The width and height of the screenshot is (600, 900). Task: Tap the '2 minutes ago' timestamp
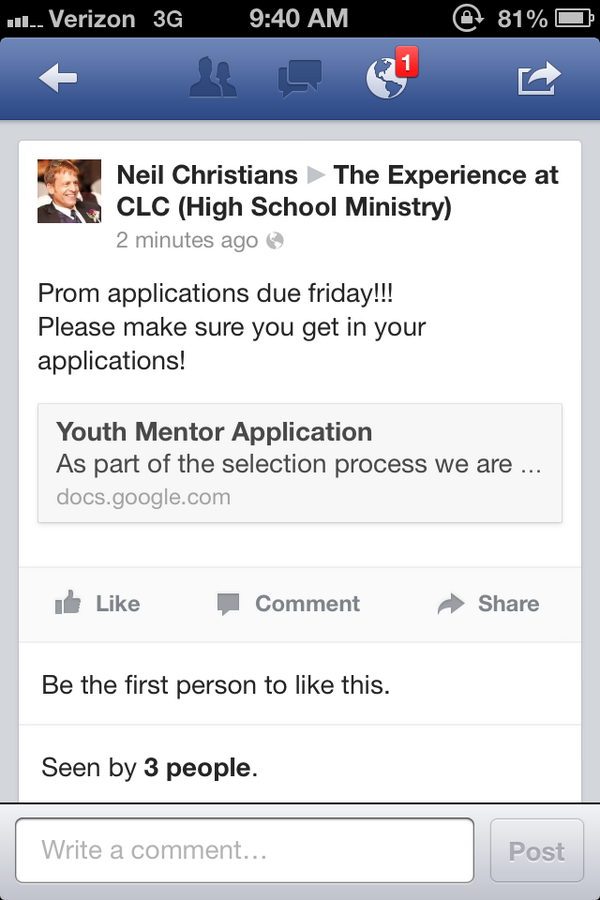pos(187,240)
